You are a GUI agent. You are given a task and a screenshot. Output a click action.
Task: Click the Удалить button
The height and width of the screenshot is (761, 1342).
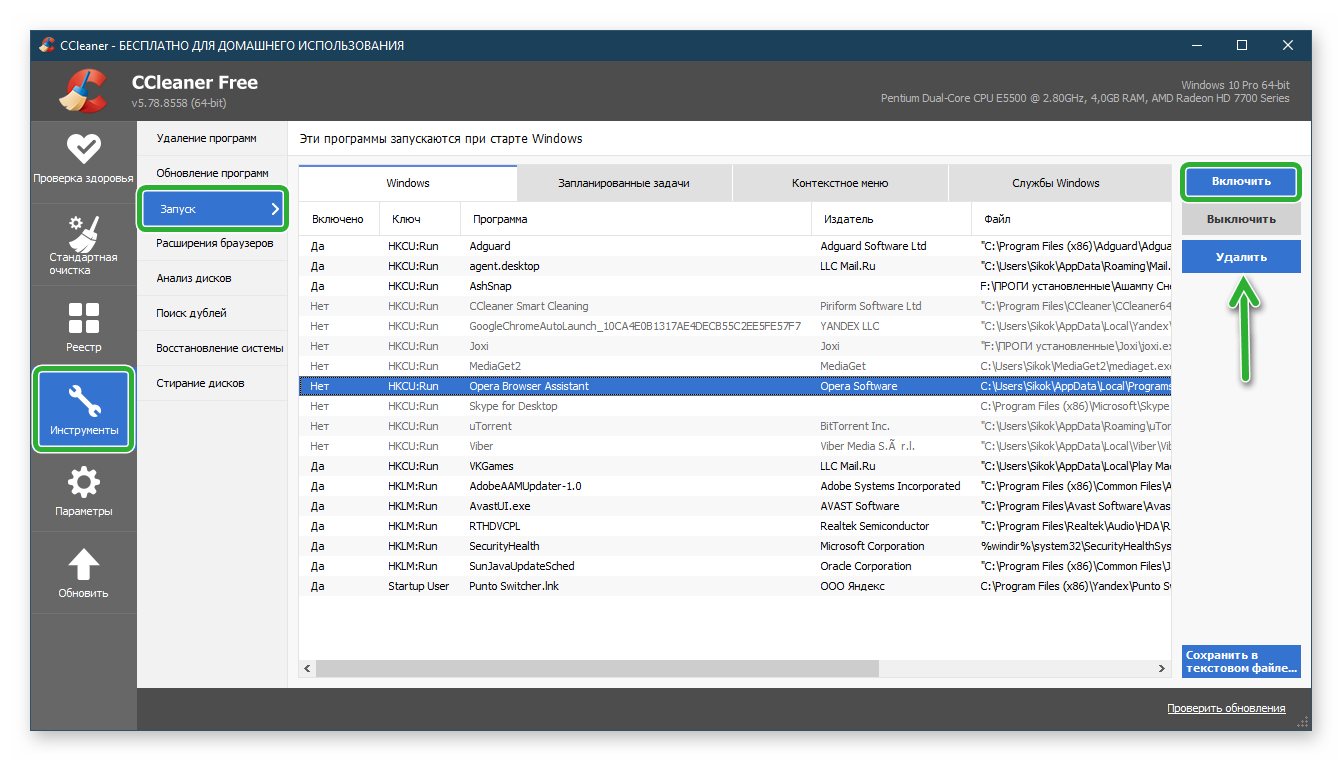[x=1241, y=257]
